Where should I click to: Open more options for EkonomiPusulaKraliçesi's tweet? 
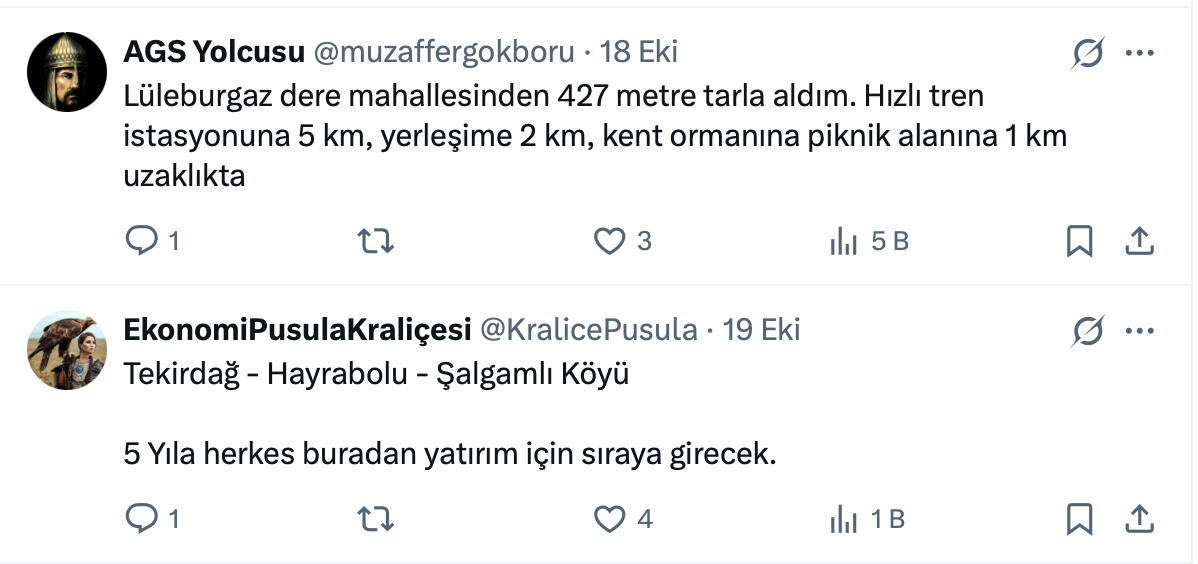(x=1140, y=331)
